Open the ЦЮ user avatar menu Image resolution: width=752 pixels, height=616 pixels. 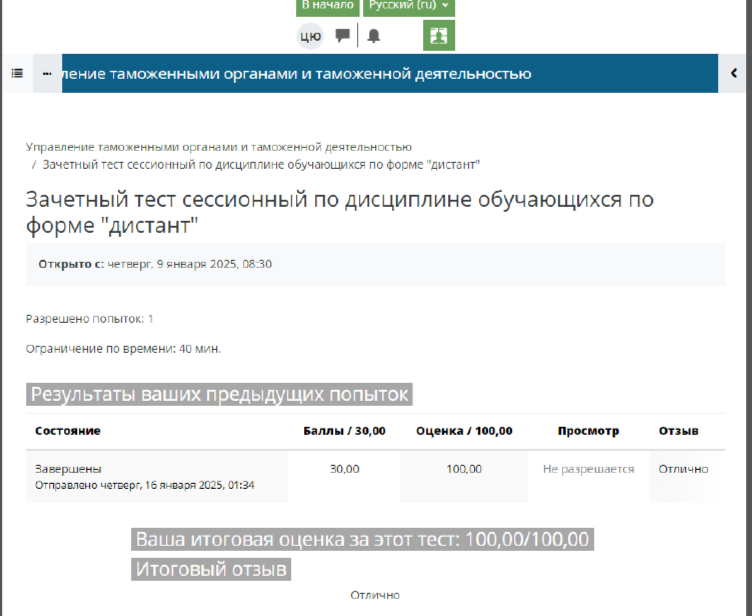click(310, 36)
